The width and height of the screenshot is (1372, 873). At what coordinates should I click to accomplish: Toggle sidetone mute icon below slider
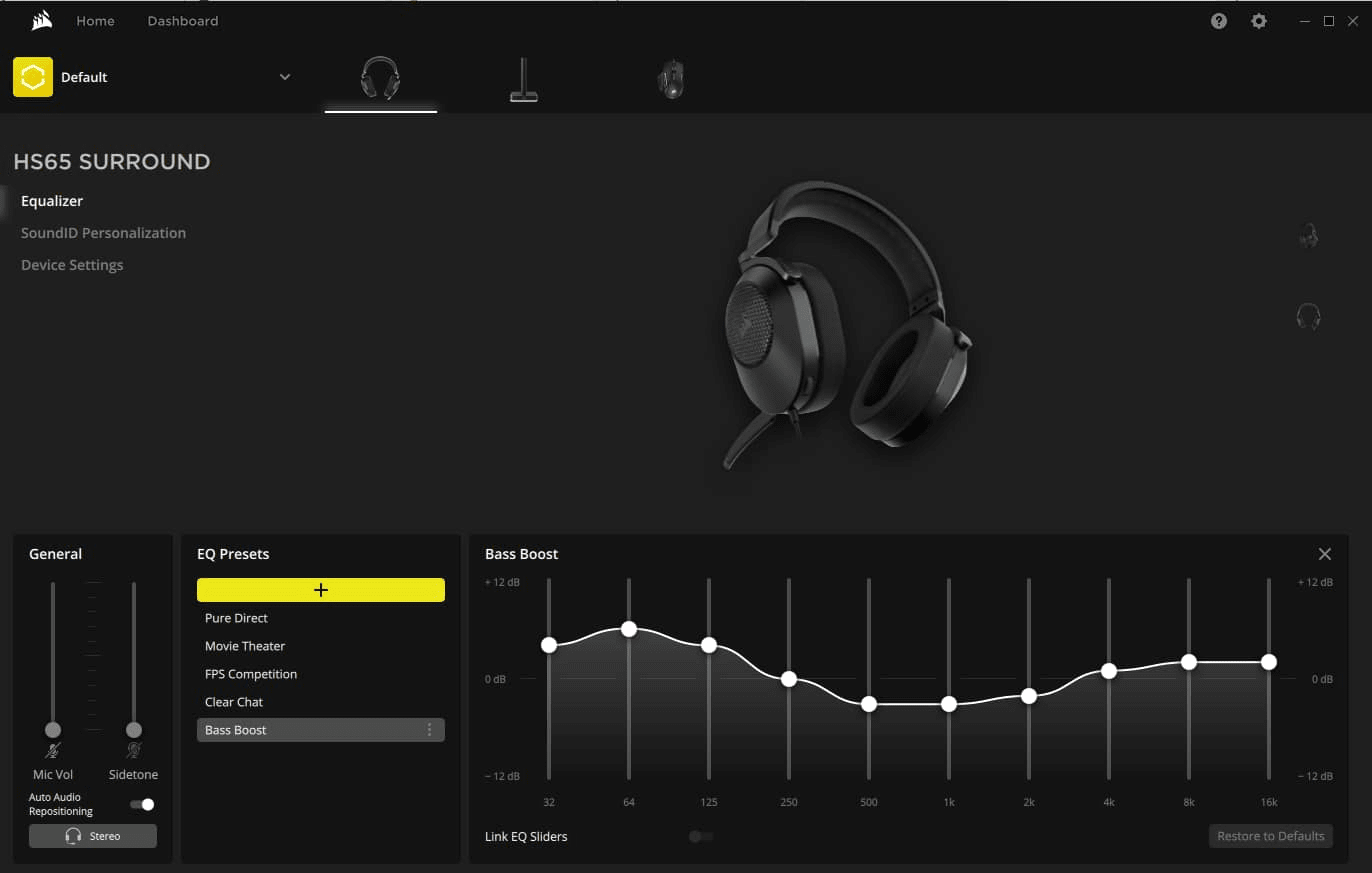tap(134, 750)
